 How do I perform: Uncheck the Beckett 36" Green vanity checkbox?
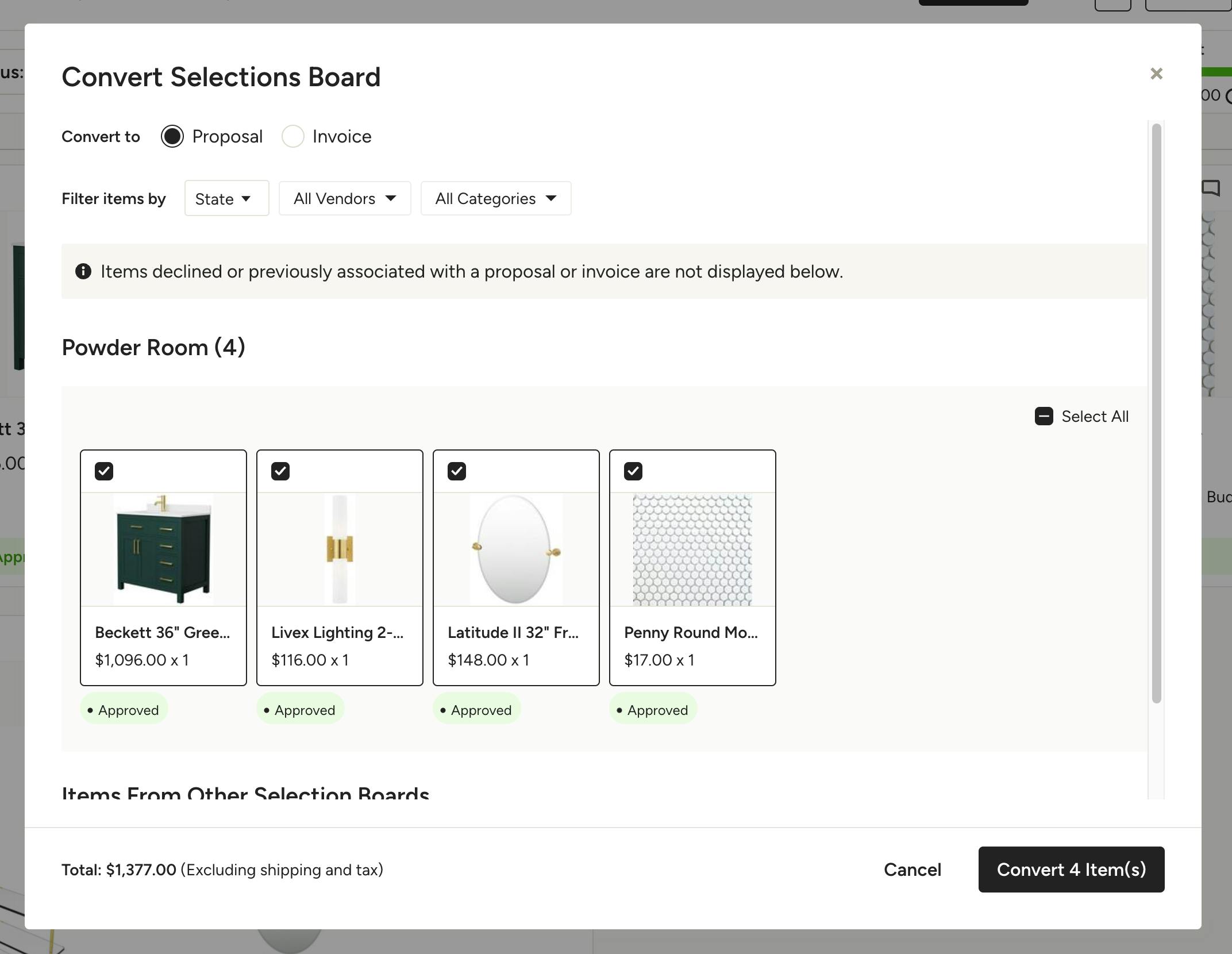click(x=104, y=471)
